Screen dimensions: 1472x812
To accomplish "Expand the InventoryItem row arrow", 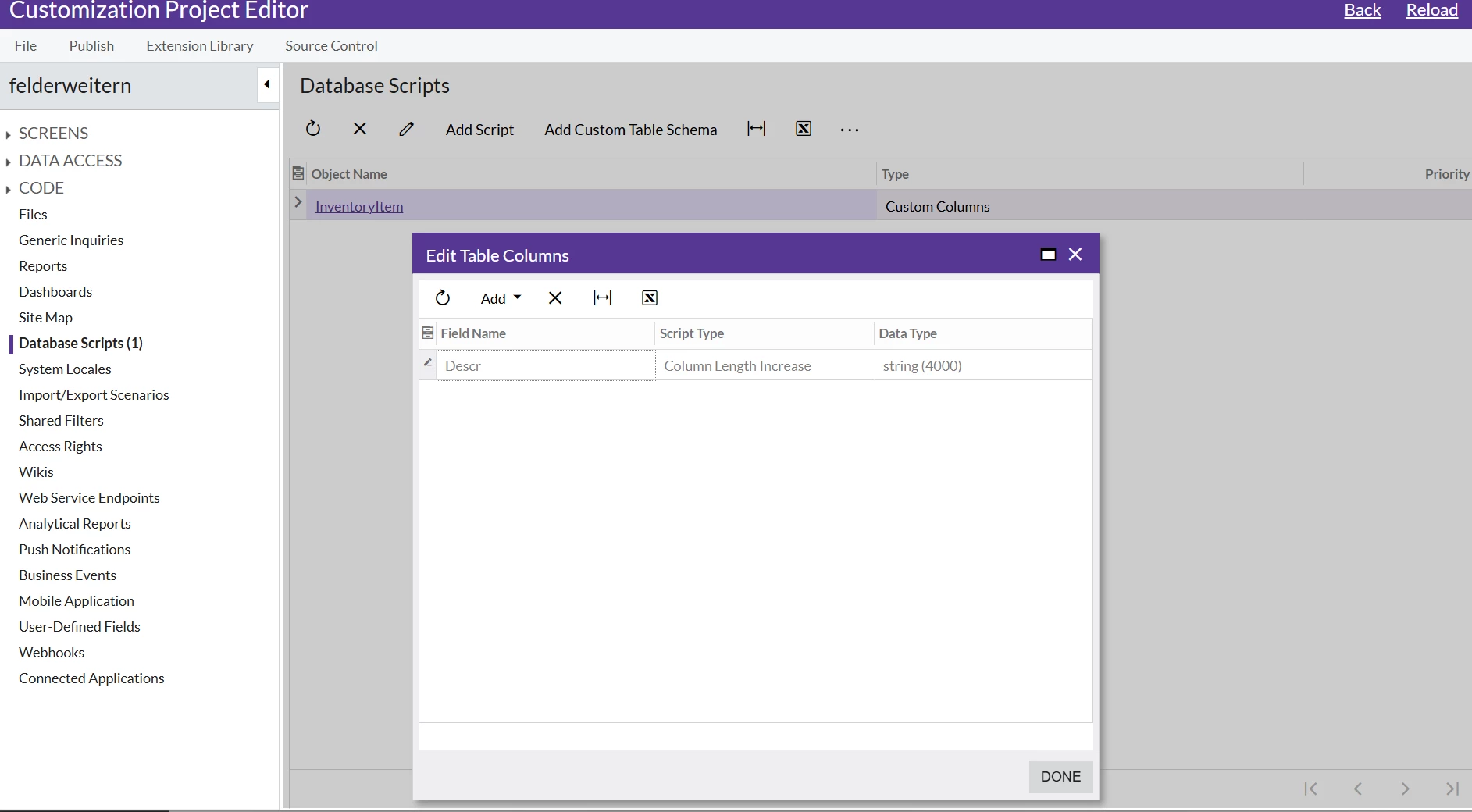I will click(298, 202).
